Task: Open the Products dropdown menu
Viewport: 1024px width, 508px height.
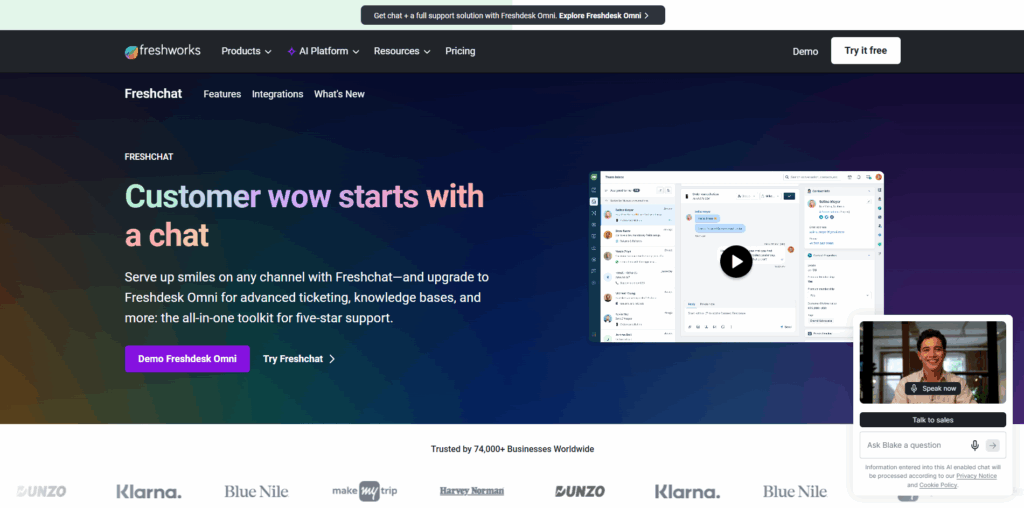Action: pyautogui.click(x=246, y=51)
